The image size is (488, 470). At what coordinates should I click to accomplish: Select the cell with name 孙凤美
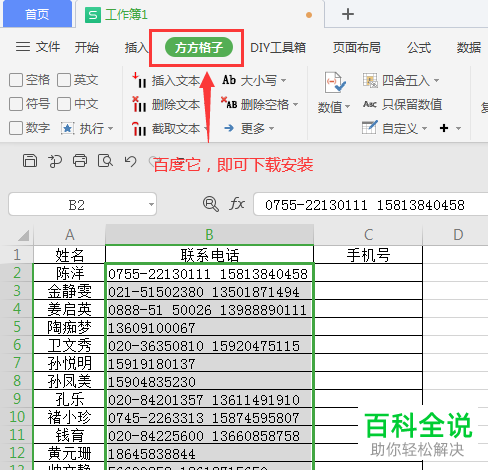[69, 381]
